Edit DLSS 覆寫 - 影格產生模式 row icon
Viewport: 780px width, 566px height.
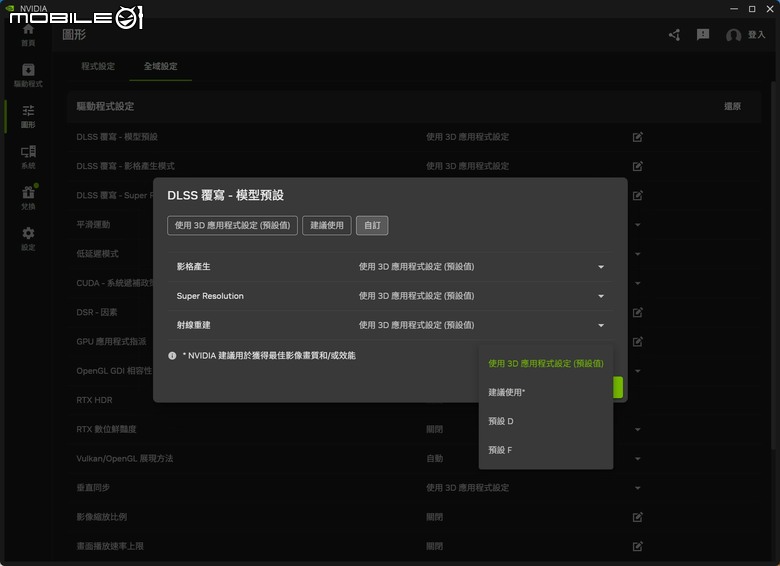[x=637, y=166]
